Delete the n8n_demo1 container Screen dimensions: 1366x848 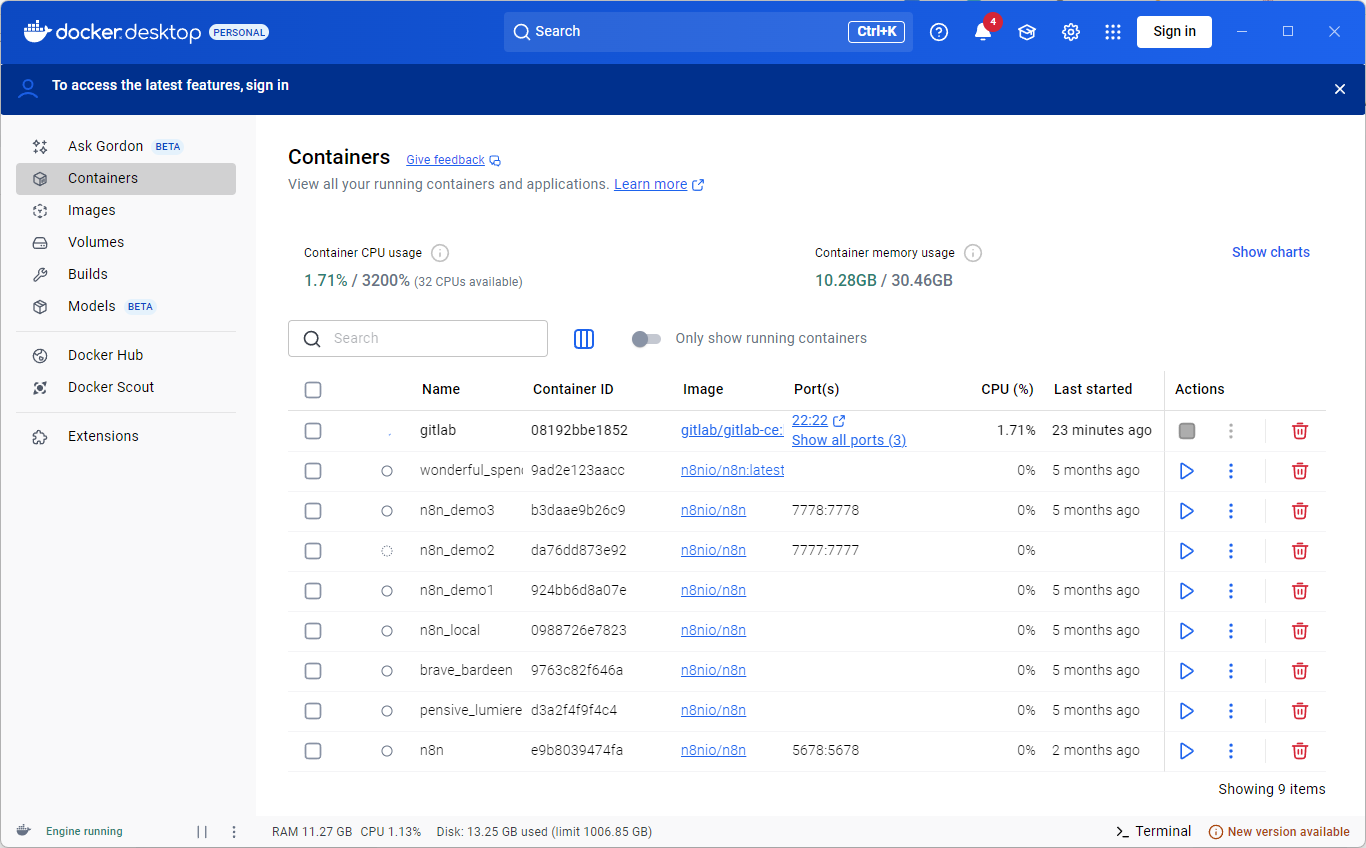tap(1300, 591)
